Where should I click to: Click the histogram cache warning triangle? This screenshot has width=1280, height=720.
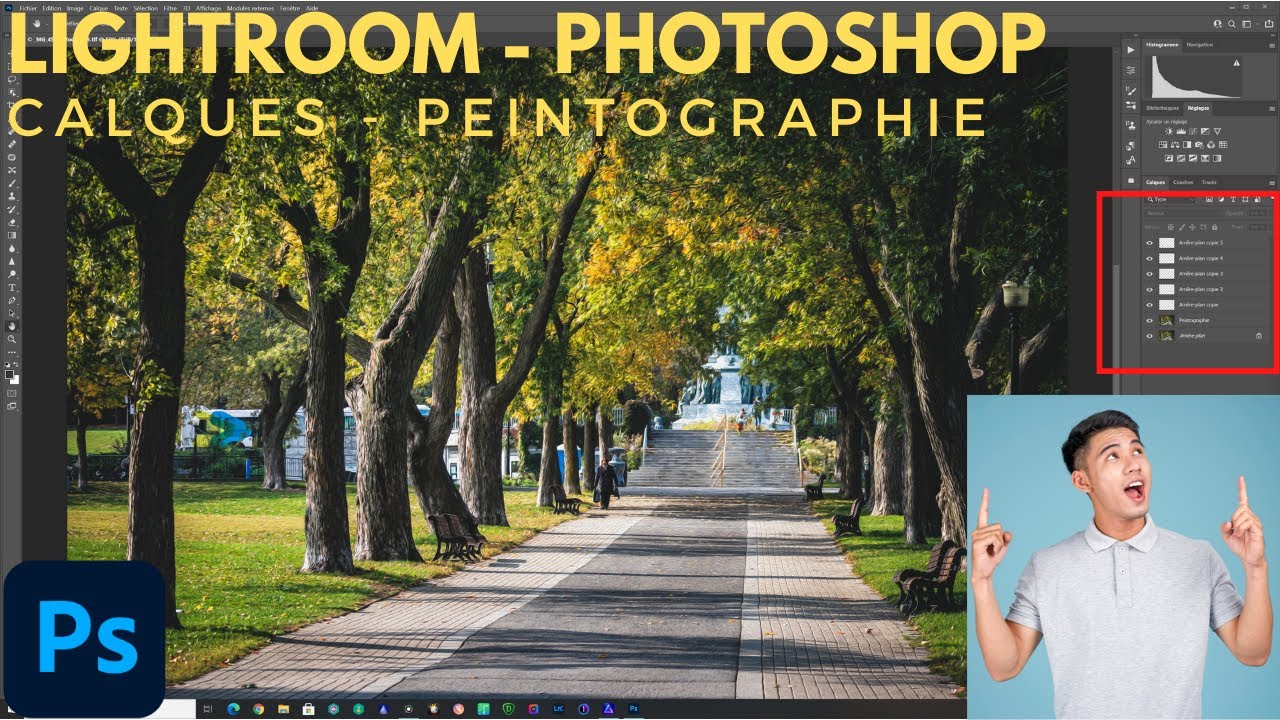coord(1237,63)
